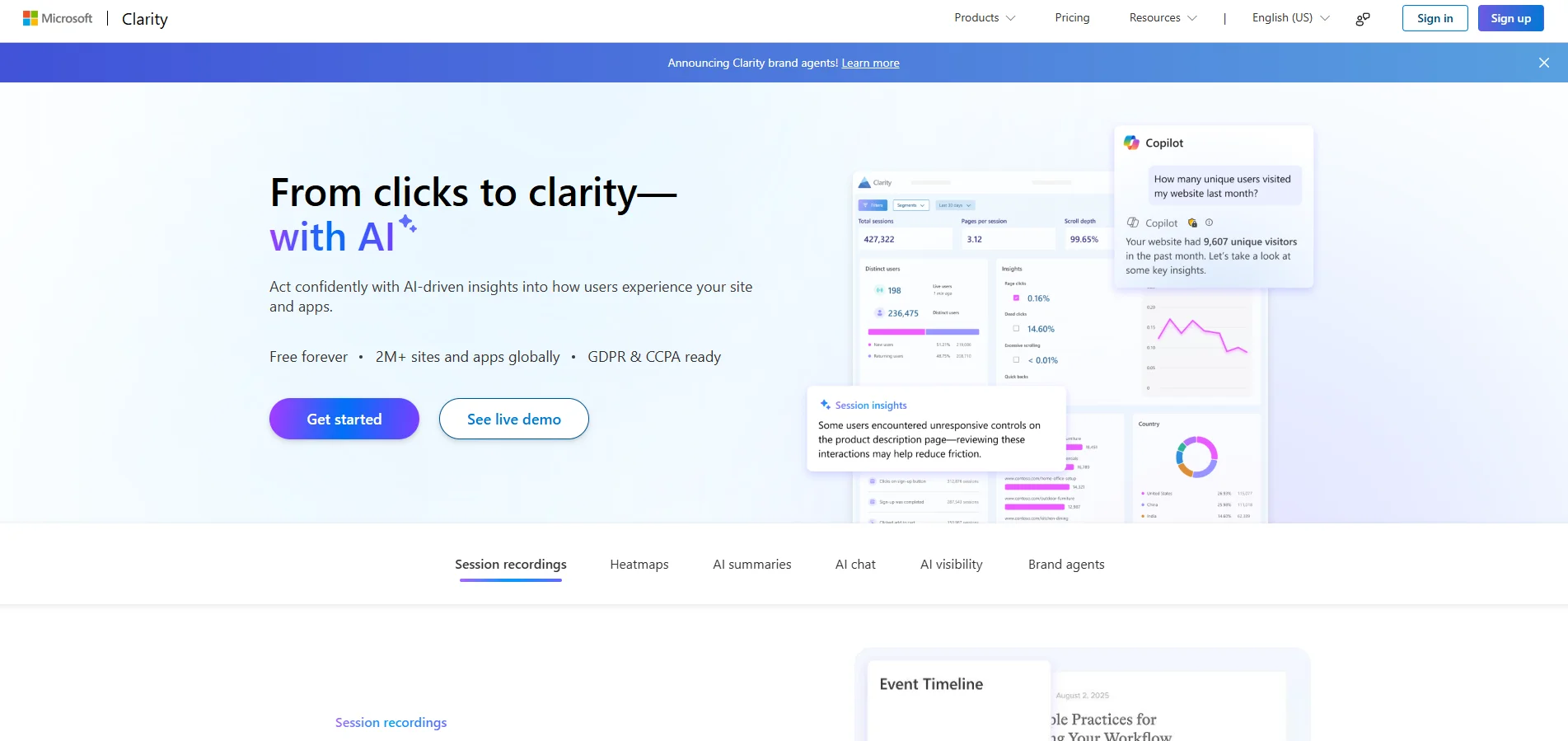Click the 3.12 Pages per session value
This screenshot has height=741, width=1568.
coord(975,239)
